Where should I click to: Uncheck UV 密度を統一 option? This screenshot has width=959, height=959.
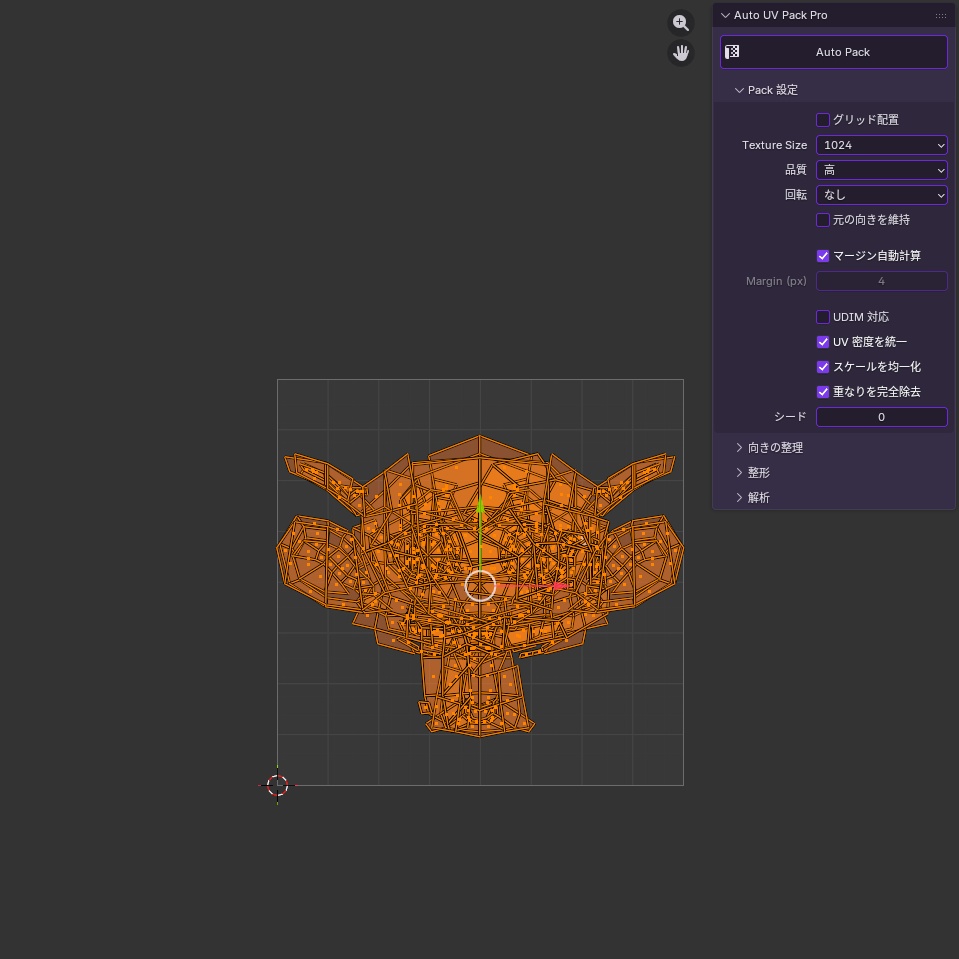click(823, 342)
